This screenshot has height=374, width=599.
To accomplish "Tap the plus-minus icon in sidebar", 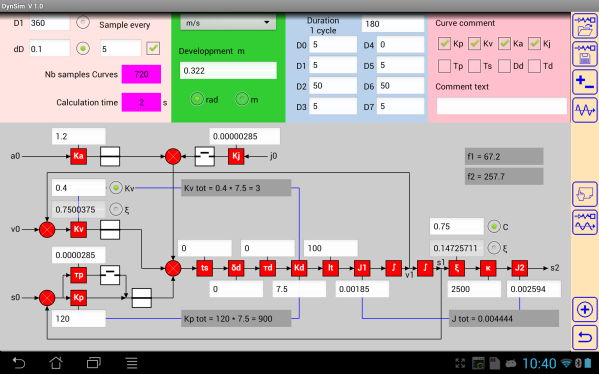I will click(584, 82).
